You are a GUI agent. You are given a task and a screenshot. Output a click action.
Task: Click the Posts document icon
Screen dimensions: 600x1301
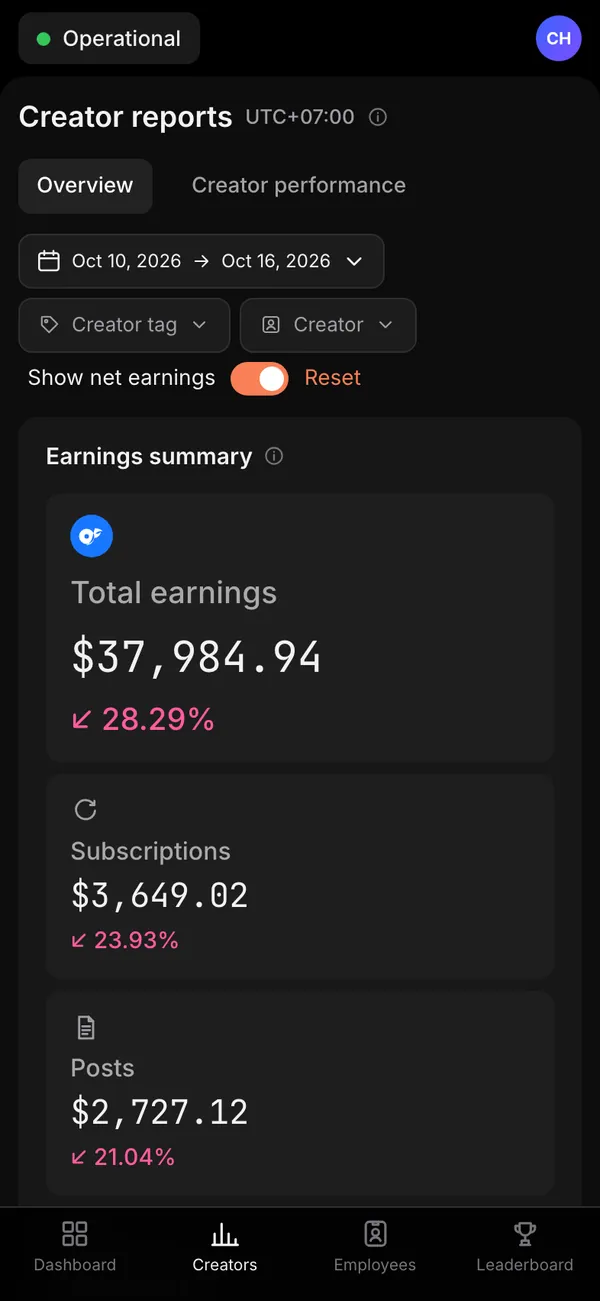pyautogui.click(x=86, y=1027)
